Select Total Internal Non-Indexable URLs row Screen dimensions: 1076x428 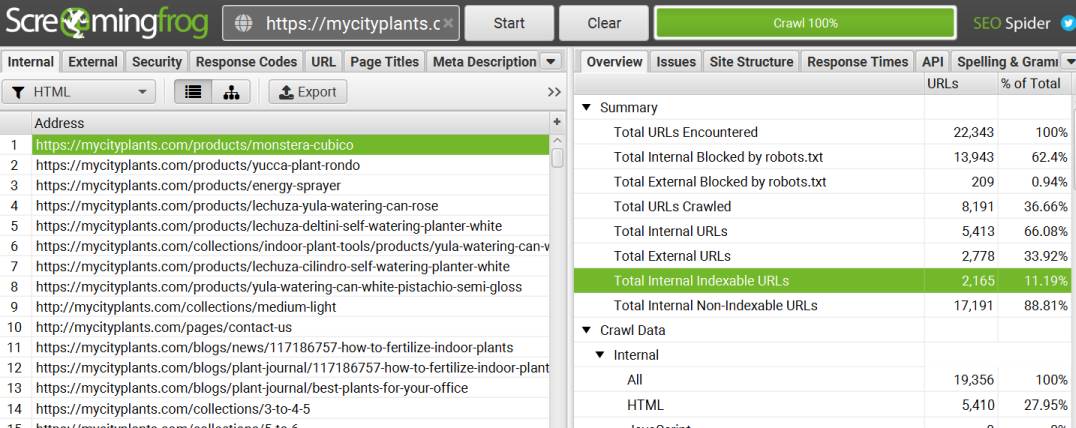tap(822, 305)
